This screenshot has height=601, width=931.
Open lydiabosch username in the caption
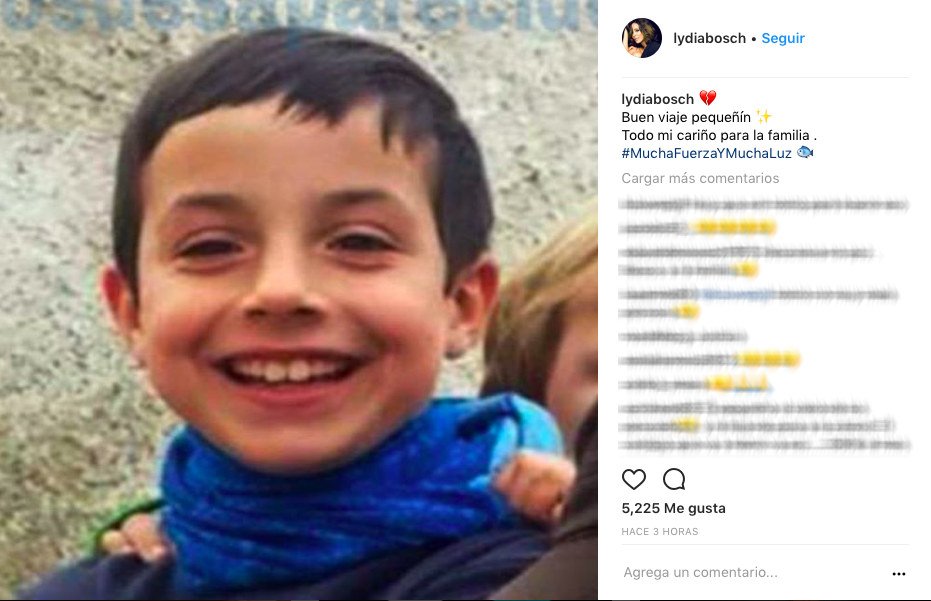tap(657, 99)
